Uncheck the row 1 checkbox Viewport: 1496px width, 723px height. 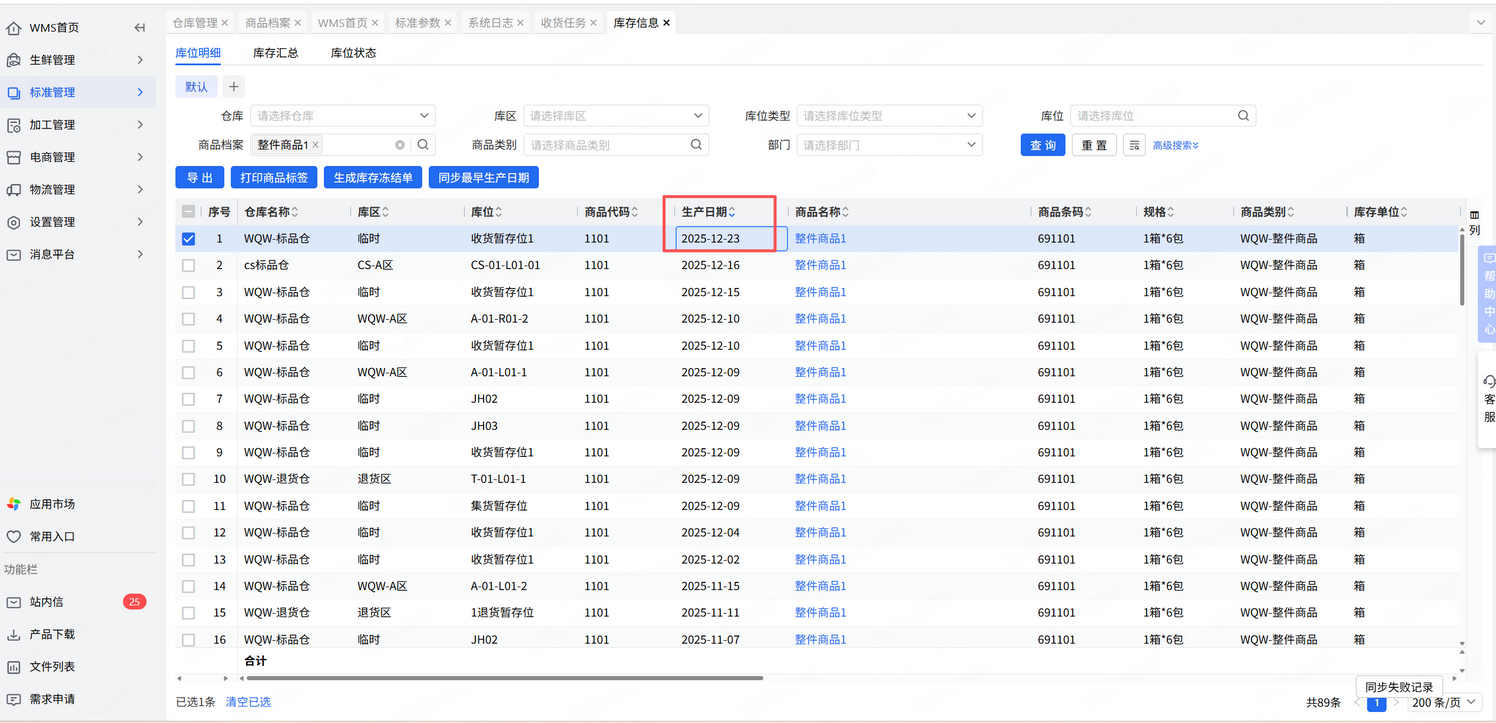188,239
